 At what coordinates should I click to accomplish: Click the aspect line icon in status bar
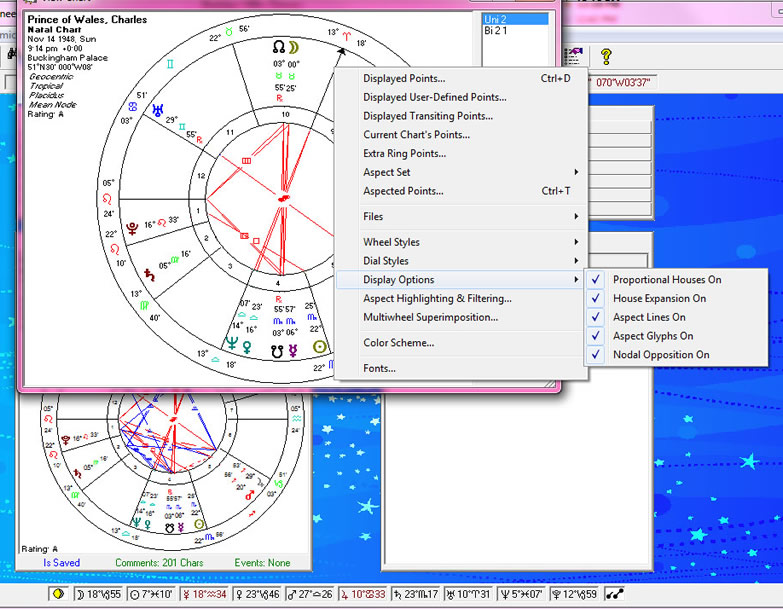[614, 594]
